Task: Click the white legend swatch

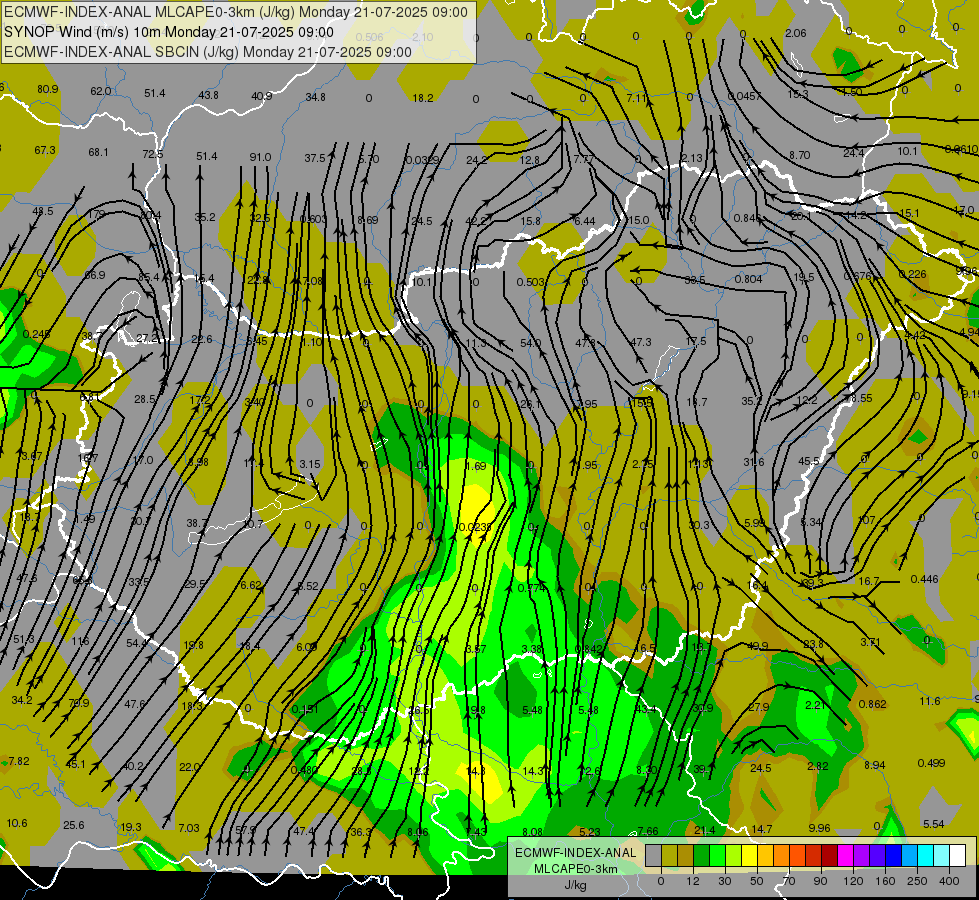Action: tap(957, 855)
